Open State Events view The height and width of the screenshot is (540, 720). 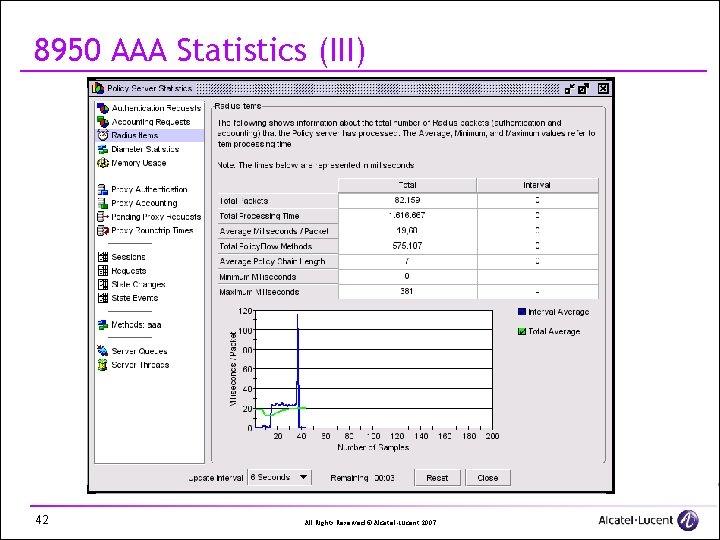point(135,298)
